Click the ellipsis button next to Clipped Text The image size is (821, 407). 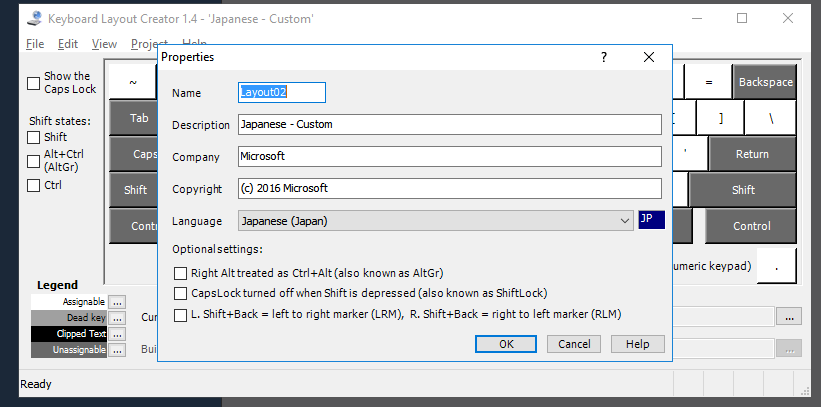click(x=117, y=333)
